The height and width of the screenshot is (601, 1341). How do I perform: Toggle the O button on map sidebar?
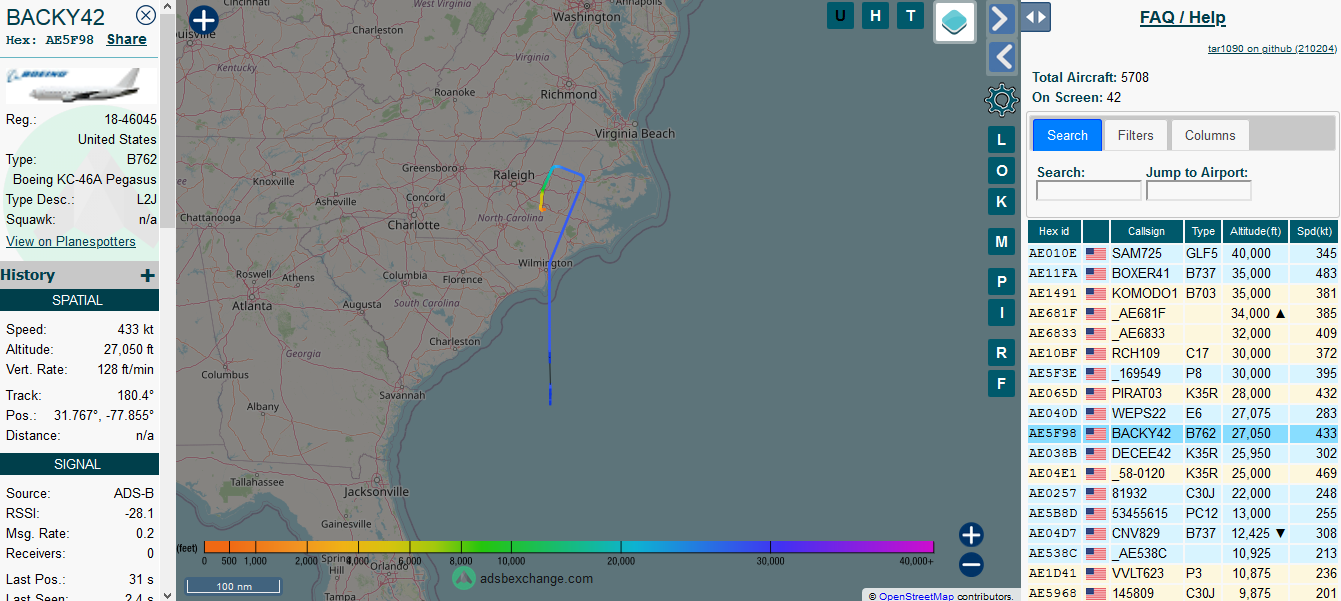[x=1001, y=171]
